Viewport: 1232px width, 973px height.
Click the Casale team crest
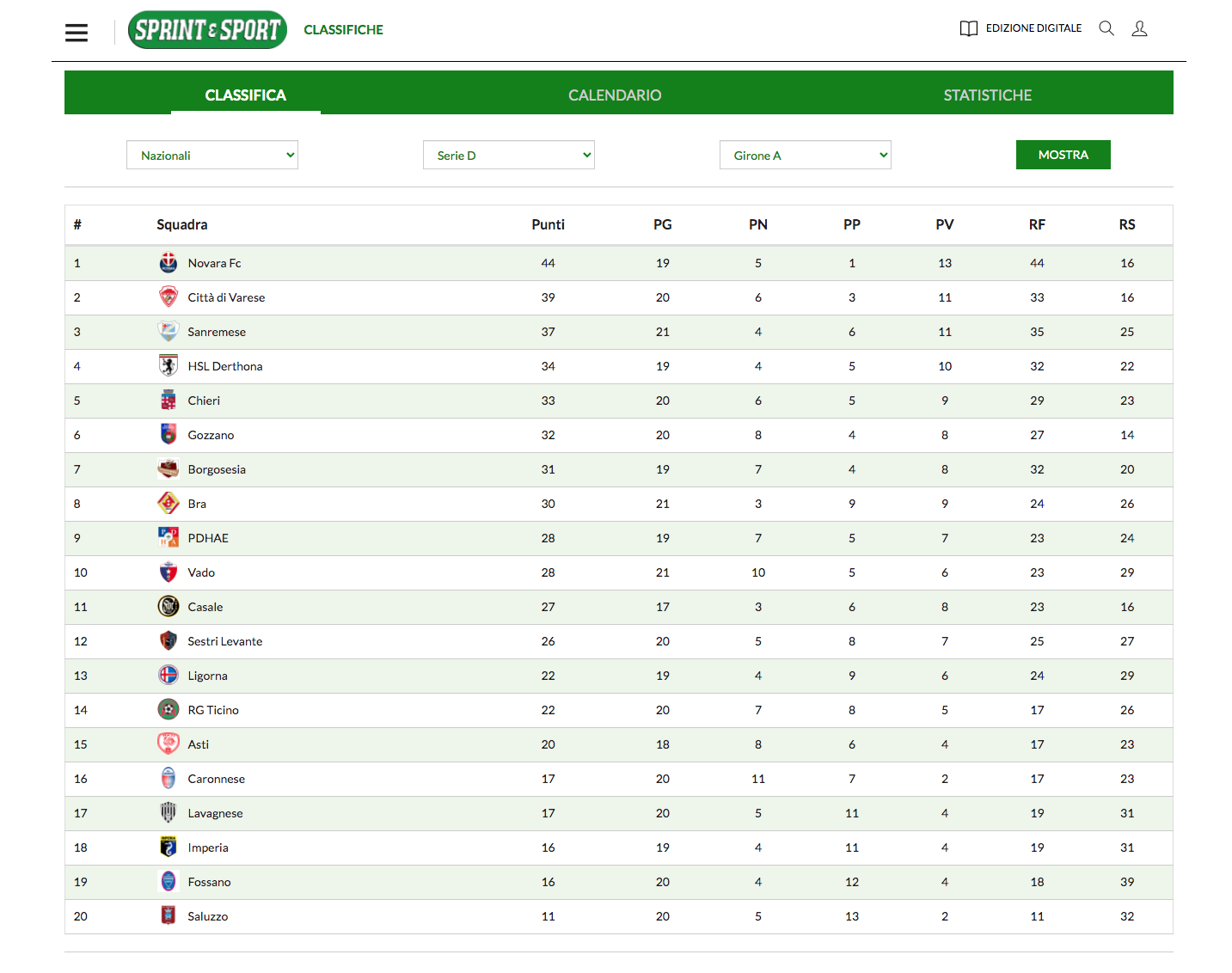pos(169,607)
